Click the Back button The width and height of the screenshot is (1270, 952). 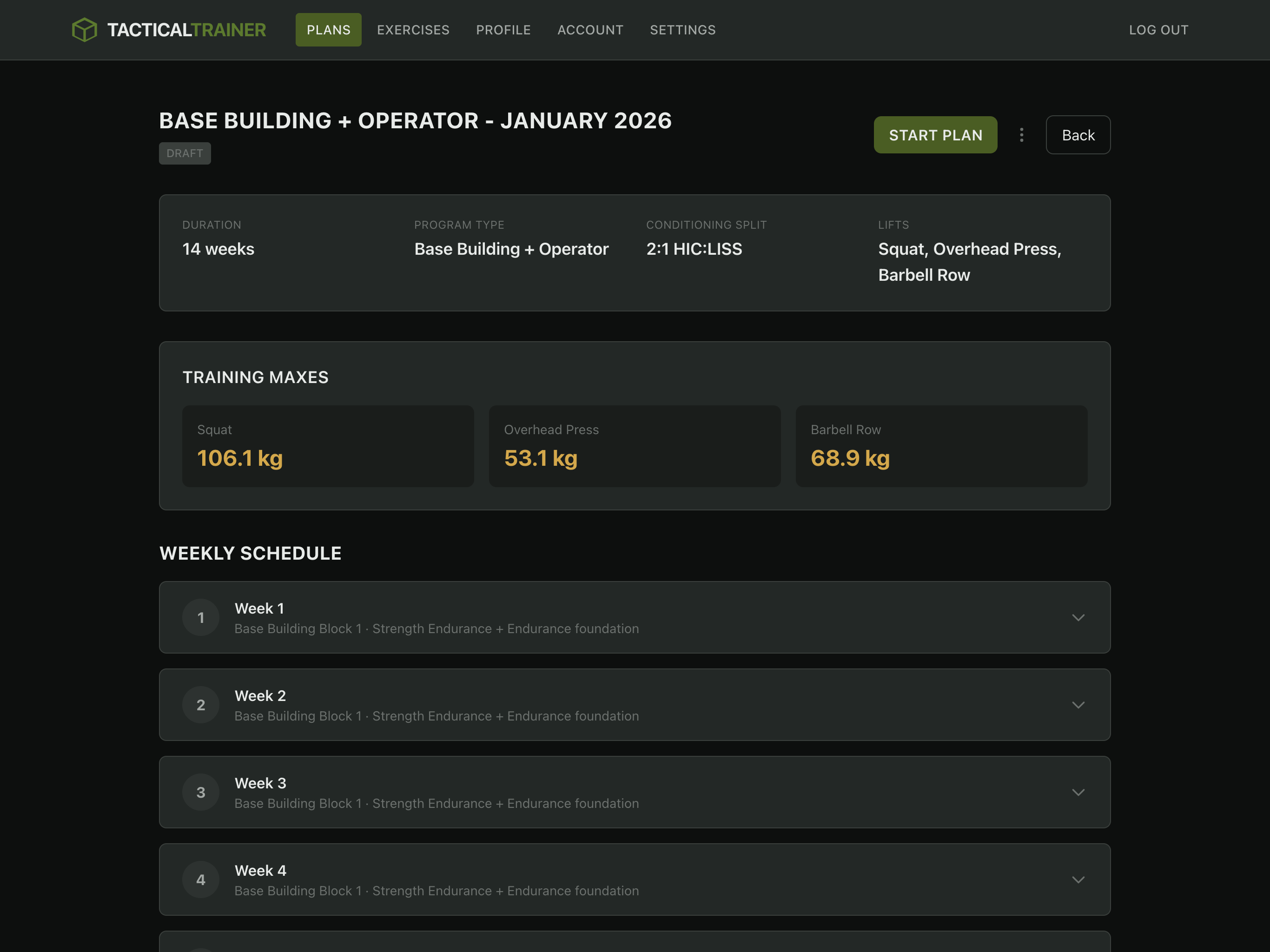[x=1078, y=135]
